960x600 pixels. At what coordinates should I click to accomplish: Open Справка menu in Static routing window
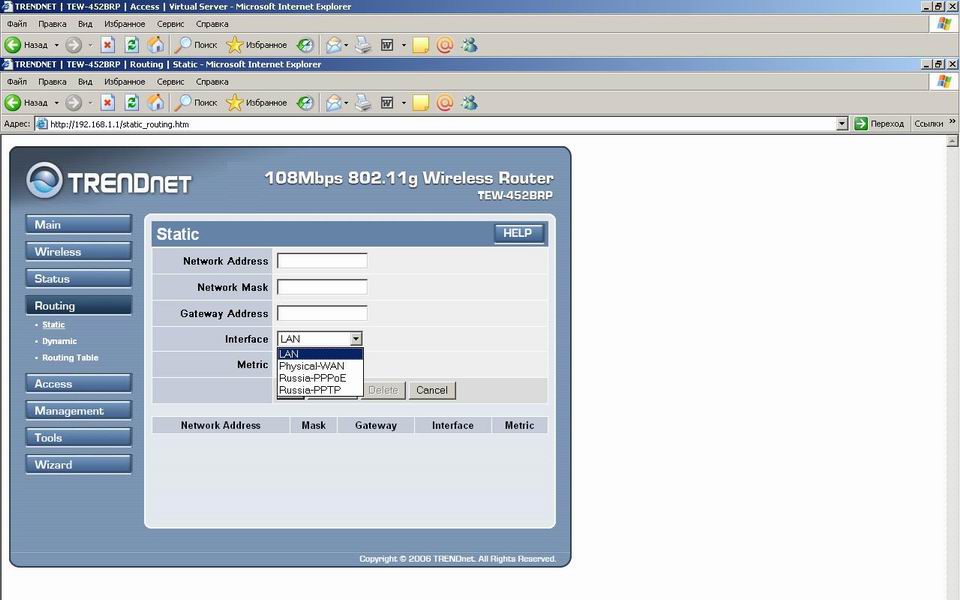(x=212, y=81)
